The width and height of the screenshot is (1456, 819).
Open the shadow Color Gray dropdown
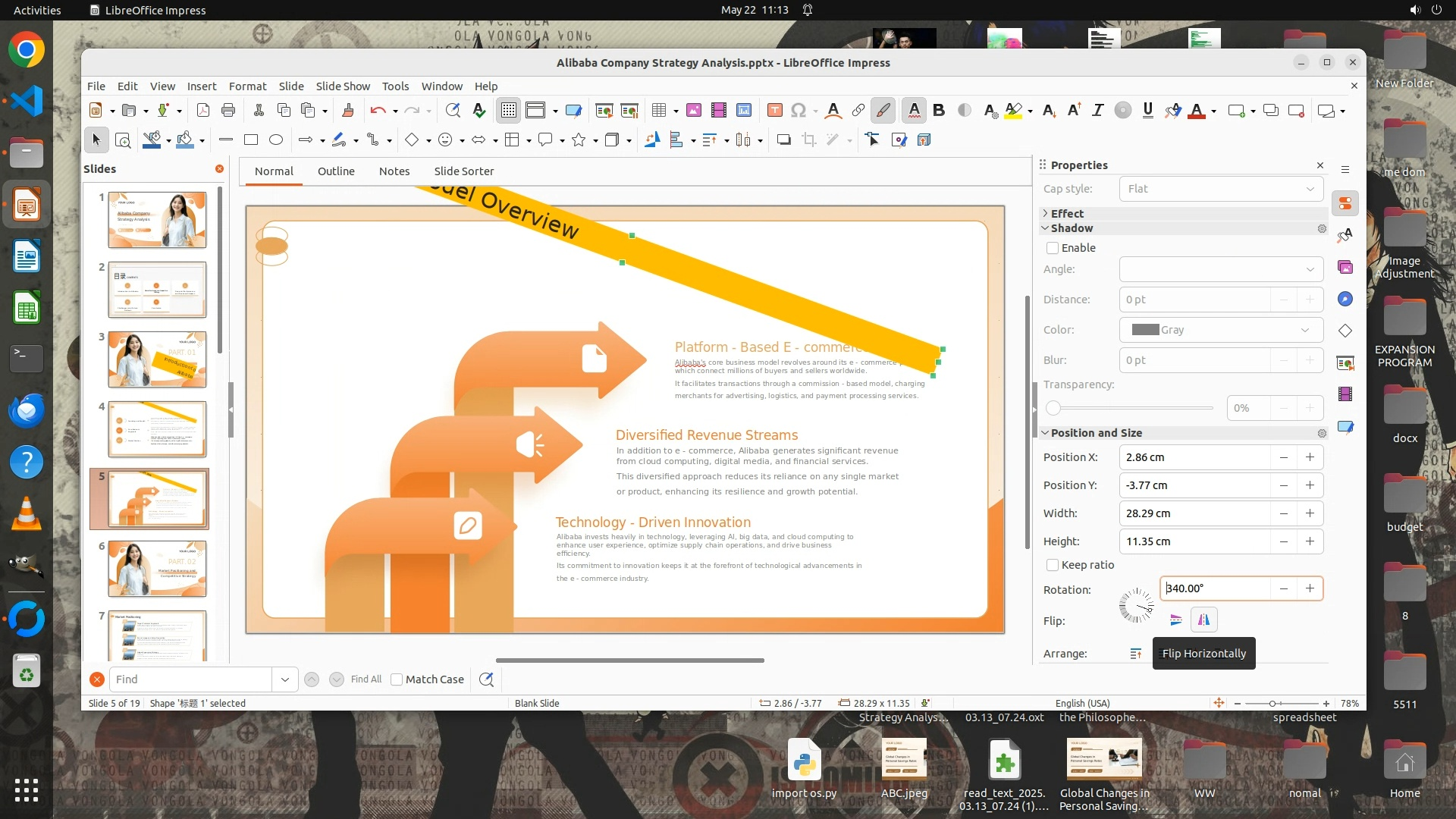[x=1221, y=330]
